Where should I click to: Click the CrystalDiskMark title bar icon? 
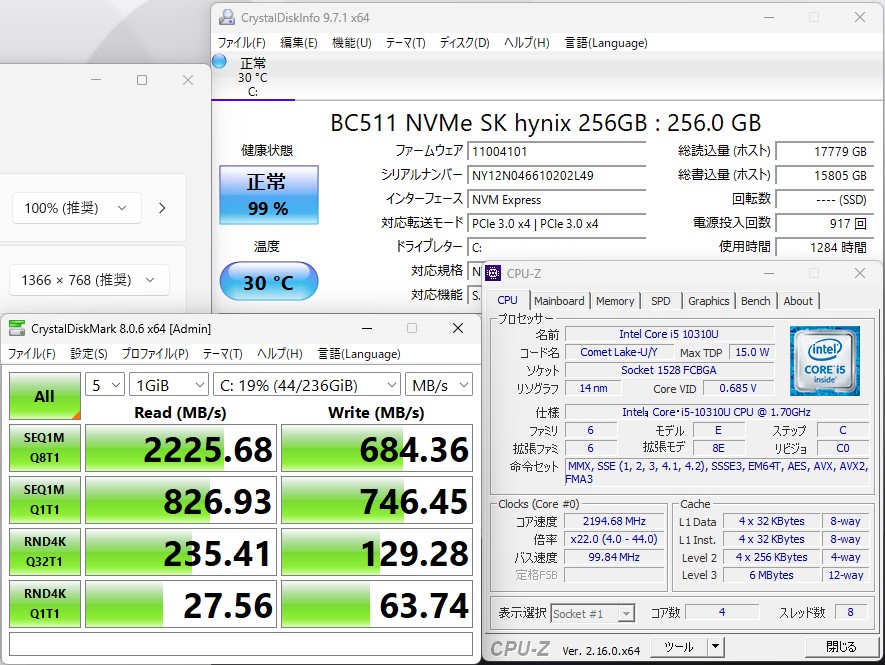18,328
